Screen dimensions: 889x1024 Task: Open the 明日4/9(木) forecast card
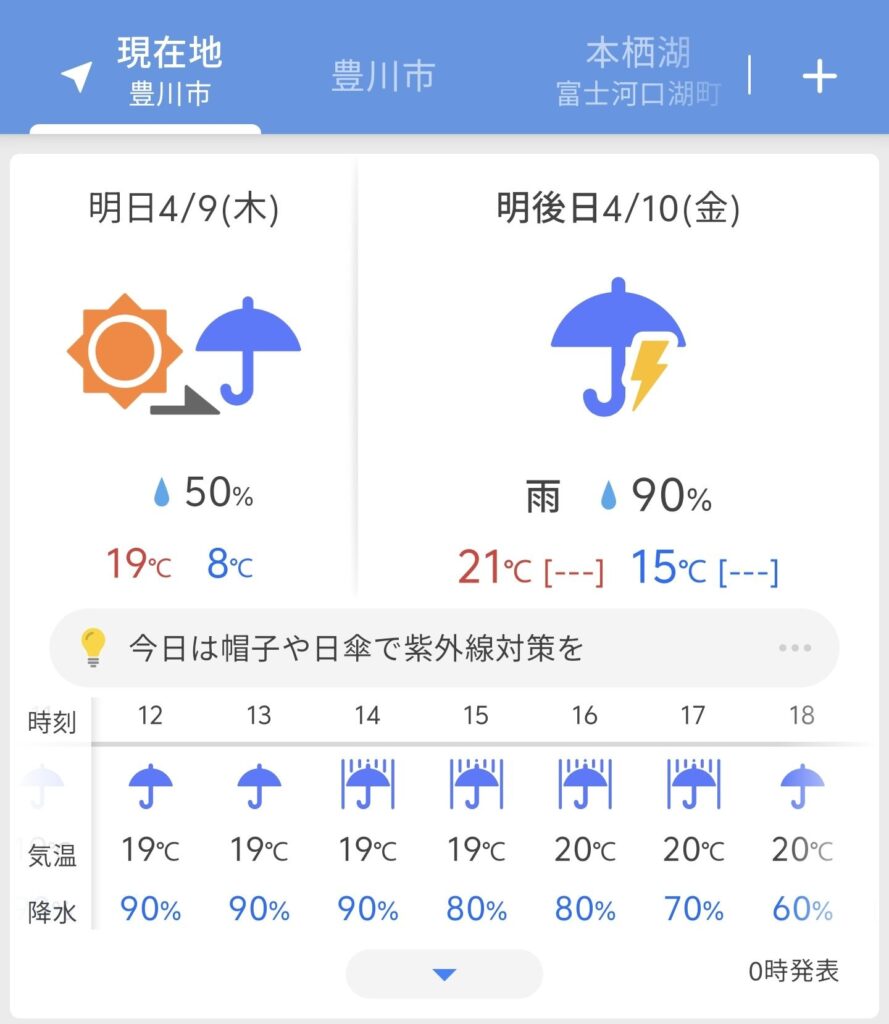(183, 208)
